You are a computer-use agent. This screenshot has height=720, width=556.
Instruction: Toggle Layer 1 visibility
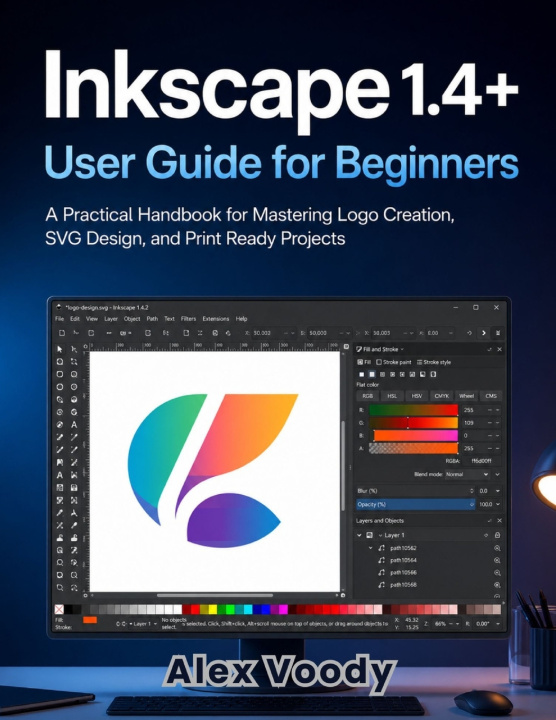pyautogui.click(x=486, y=535)
